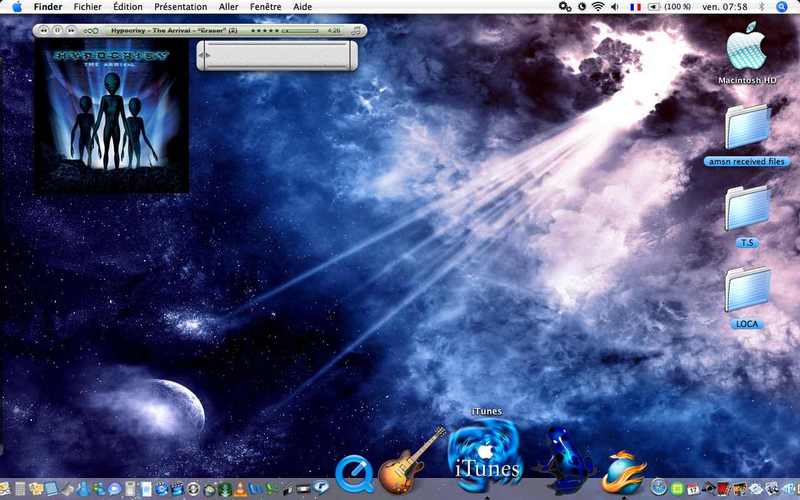The image size is (800, 500).
Task: Open the battery status menu
Action: pos(669,7)
